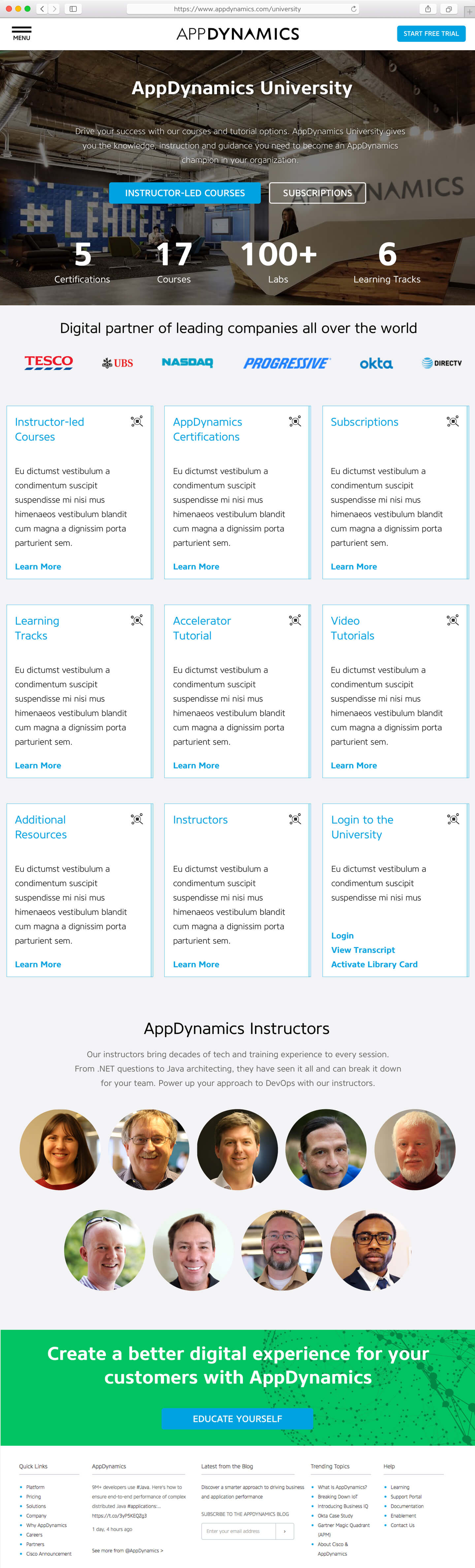Image resolution: width=475 pixels, height=1568 pixels.
Task: Open Contact Us in footer Help
Action: [x=402, y=1525]
